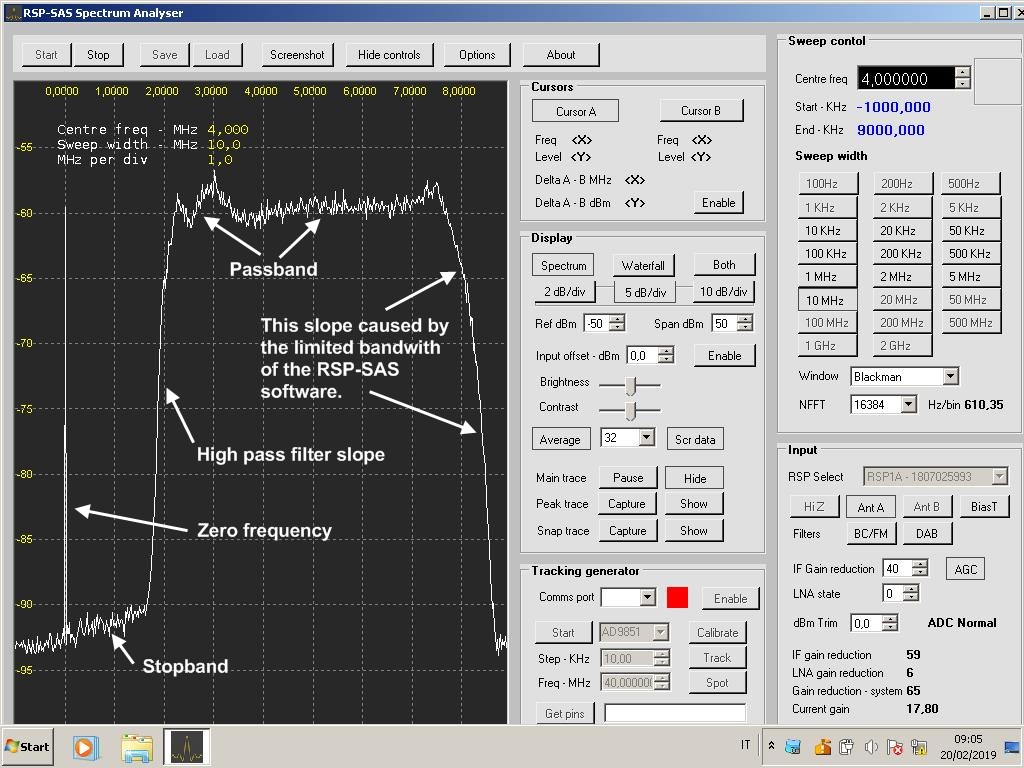Open the NFFT size dropdown
Image resolution: width=1024 pixels, height=768 pixels.
point(908,404)
